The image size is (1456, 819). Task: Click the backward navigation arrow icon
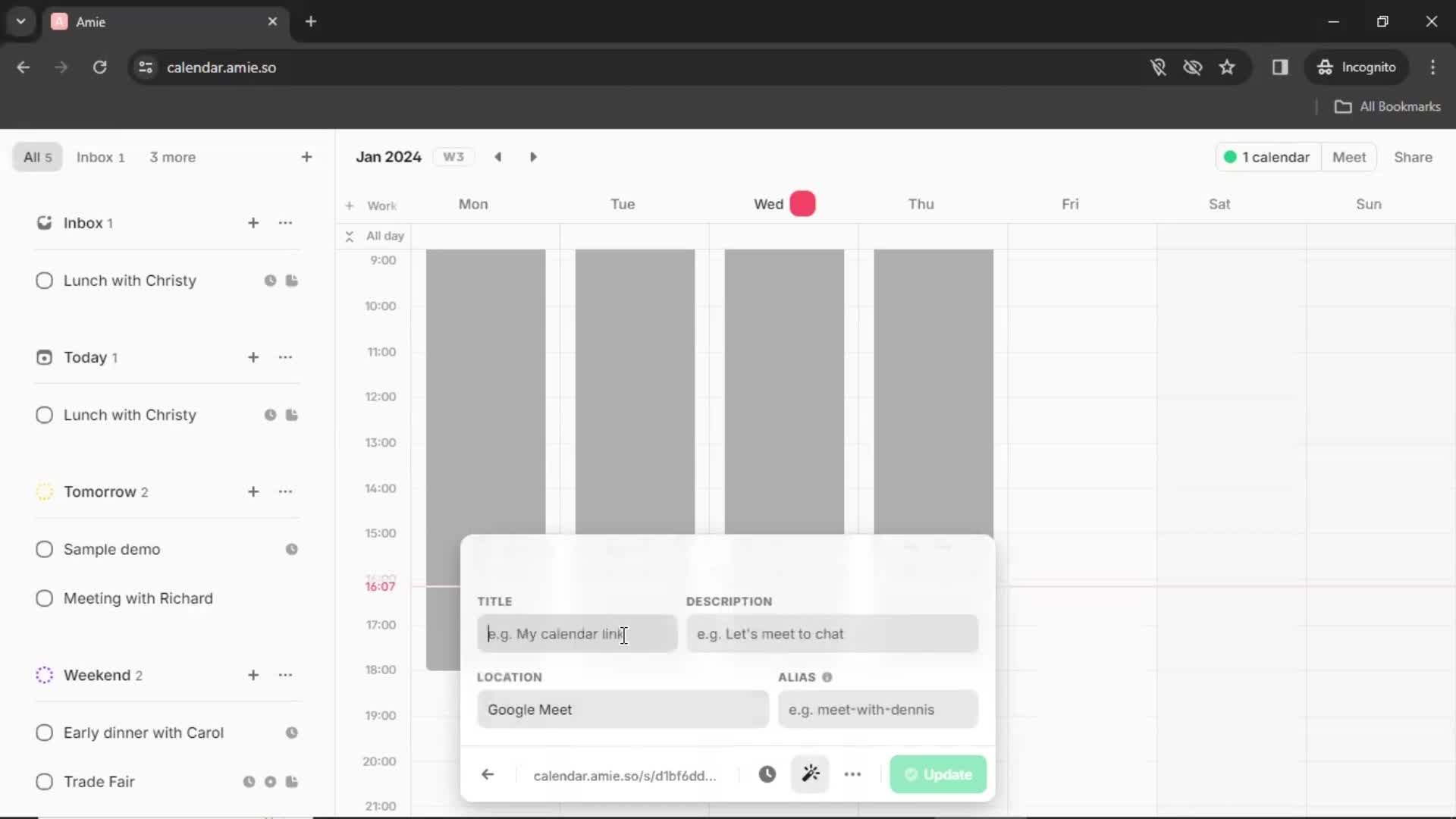488,774
